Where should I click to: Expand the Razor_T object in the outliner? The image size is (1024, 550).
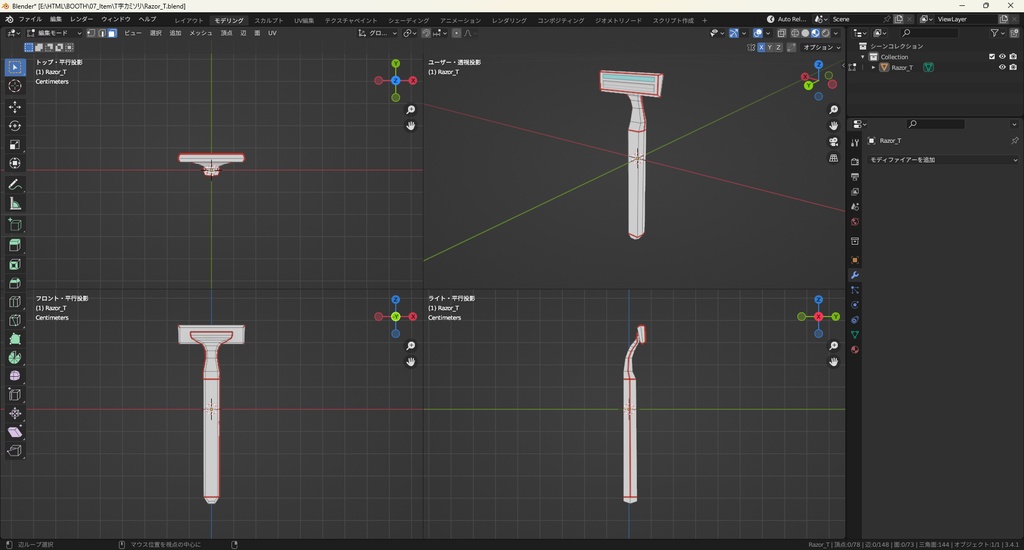tap(873, 67)
